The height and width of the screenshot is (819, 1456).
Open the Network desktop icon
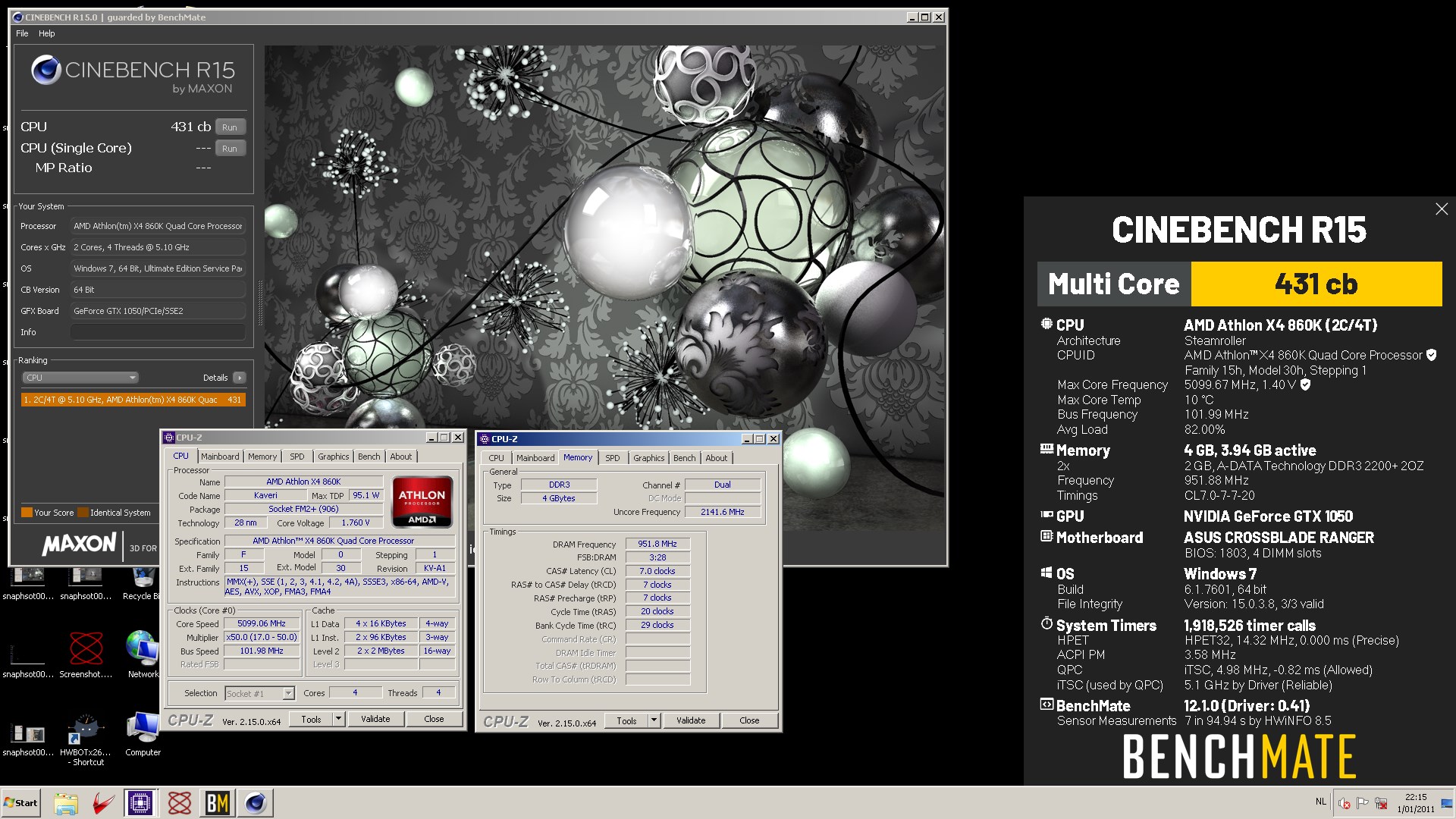pos(143,654)
